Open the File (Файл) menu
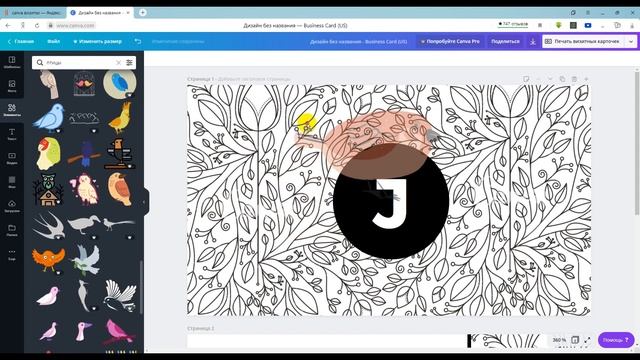 coord(53,41)
